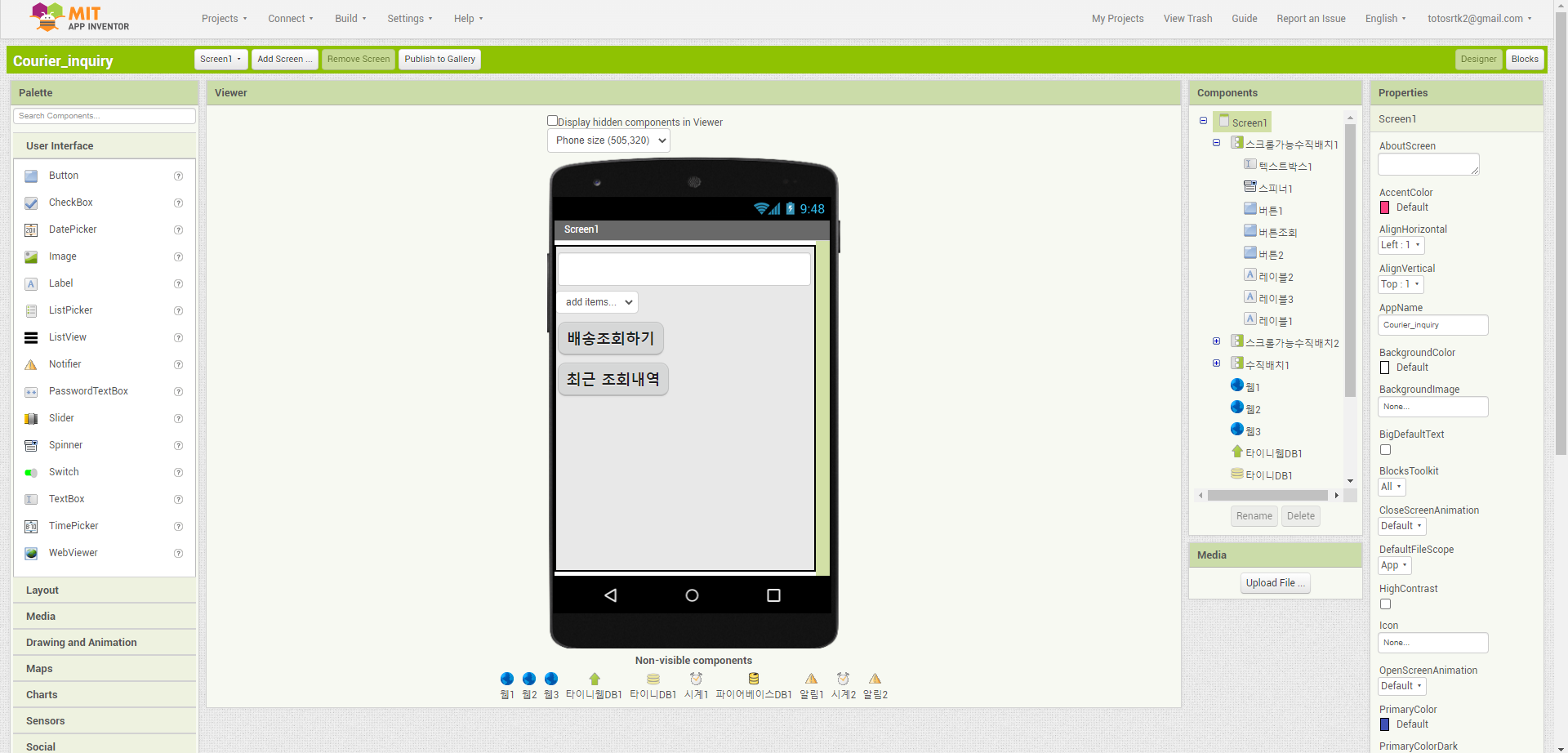Click the AccentColor swatch

[1384, 207]
